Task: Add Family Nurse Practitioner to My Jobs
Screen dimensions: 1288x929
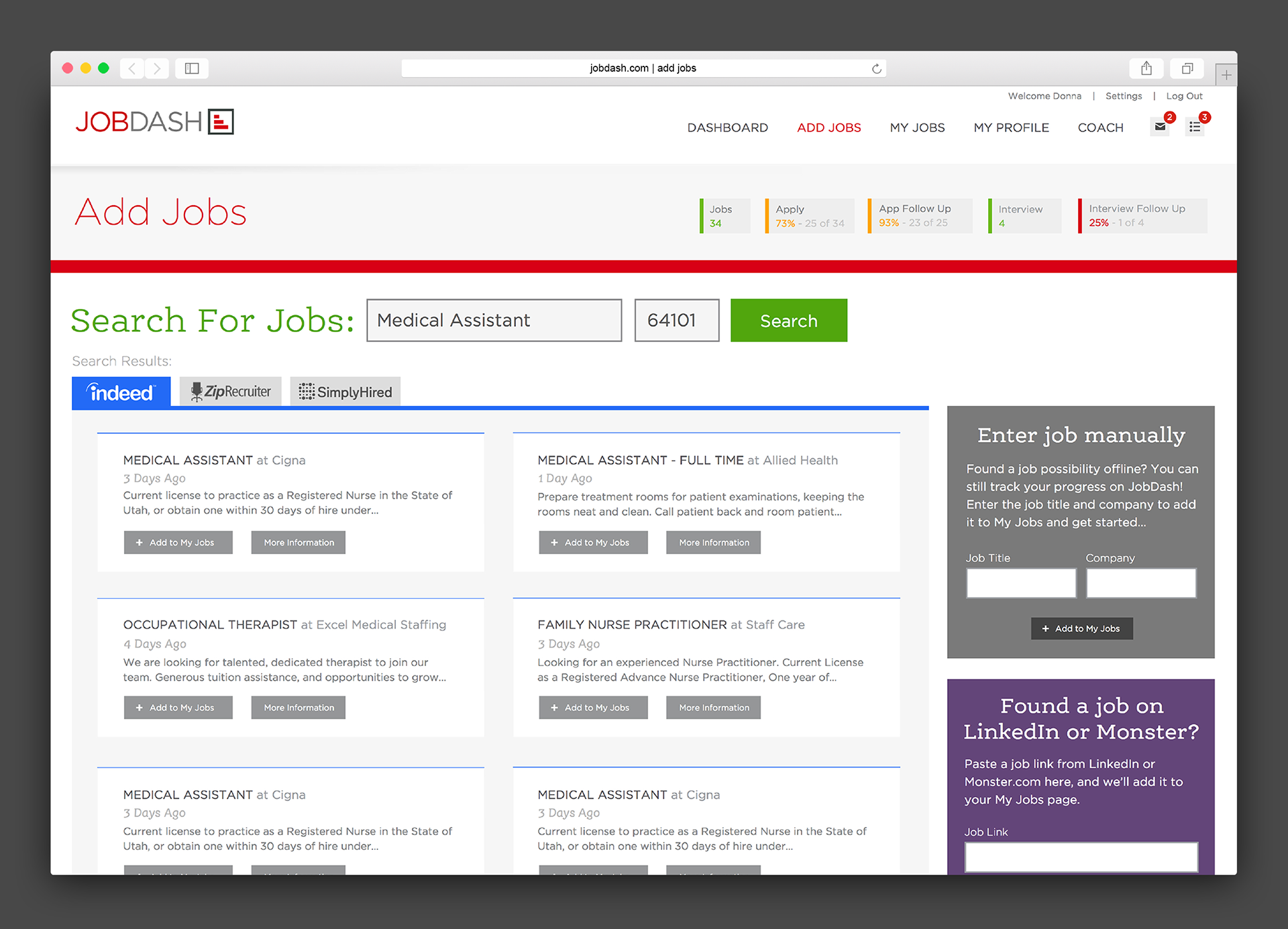Action: (593, 708)
